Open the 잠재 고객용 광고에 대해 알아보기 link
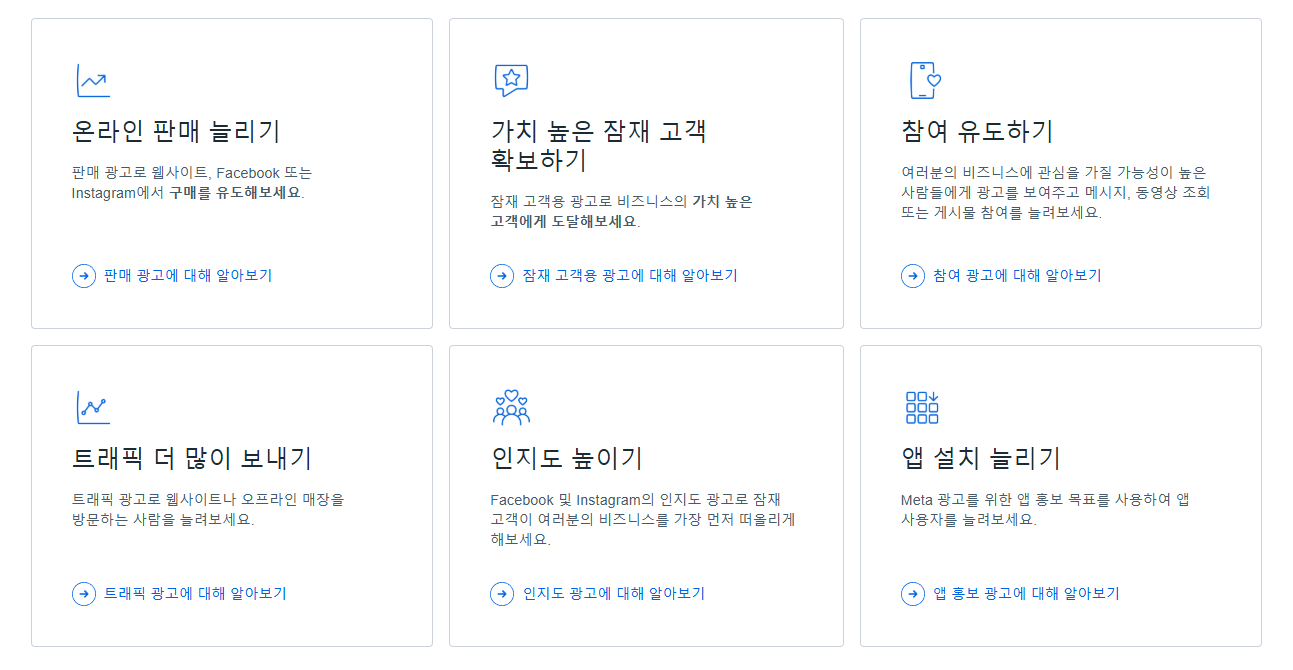This screenshot has height=670, width=1293. click(x=630, y=276)
